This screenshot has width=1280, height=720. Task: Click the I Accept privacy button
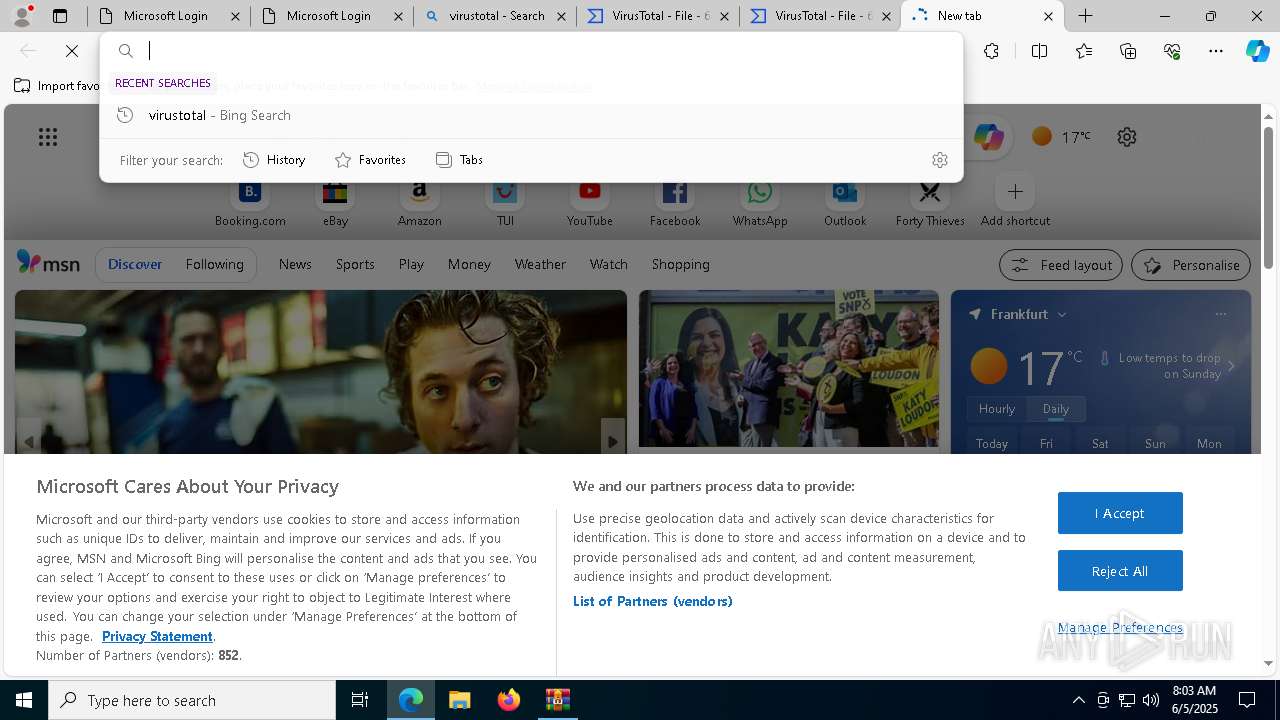point(1120,513)
